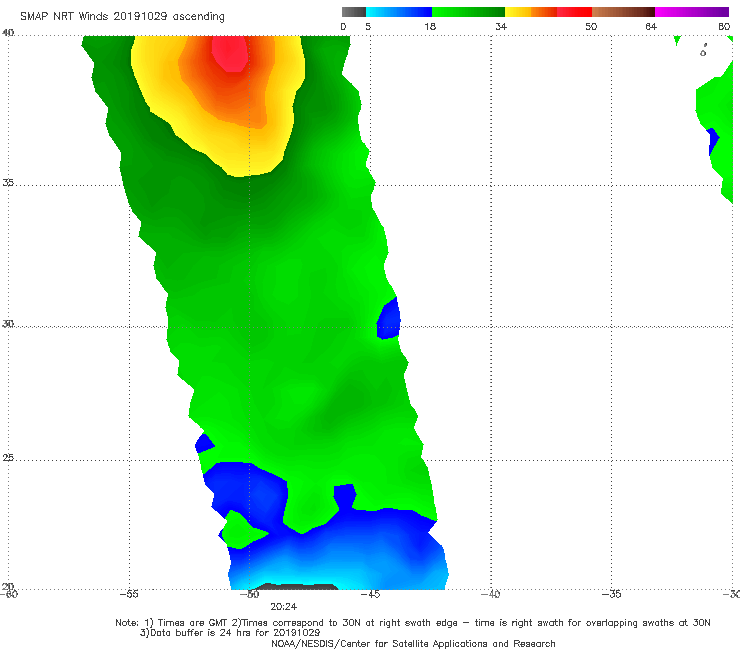This screenshot has height=650, width=740.
Task: Click the color bar label '34'
Action: tap(501, 26)
